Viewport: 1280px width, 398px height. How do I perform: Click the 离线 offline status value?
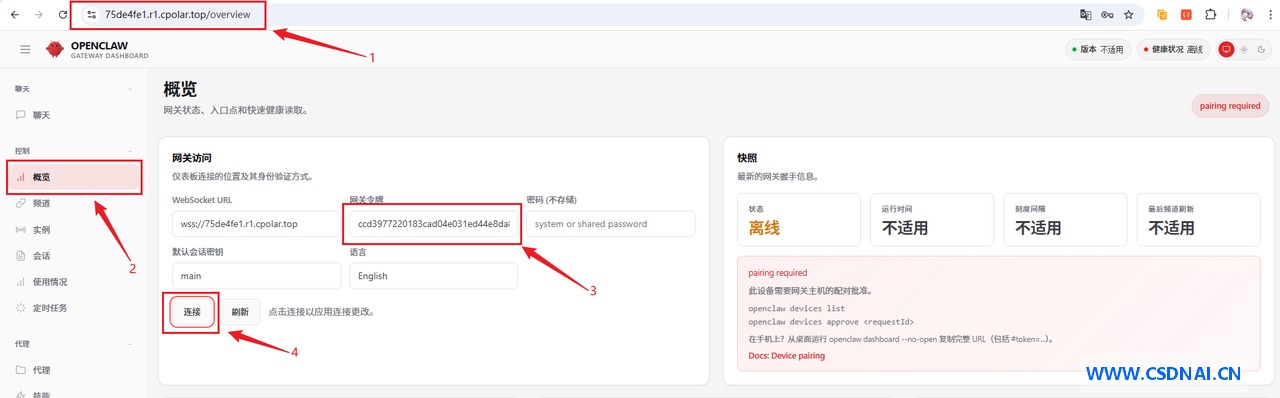coord(764,228)
